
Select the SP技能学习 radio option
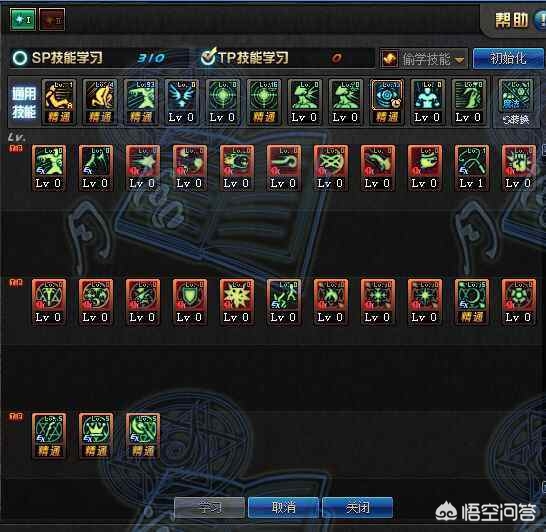pyautogui.click(x=58, y=58)
